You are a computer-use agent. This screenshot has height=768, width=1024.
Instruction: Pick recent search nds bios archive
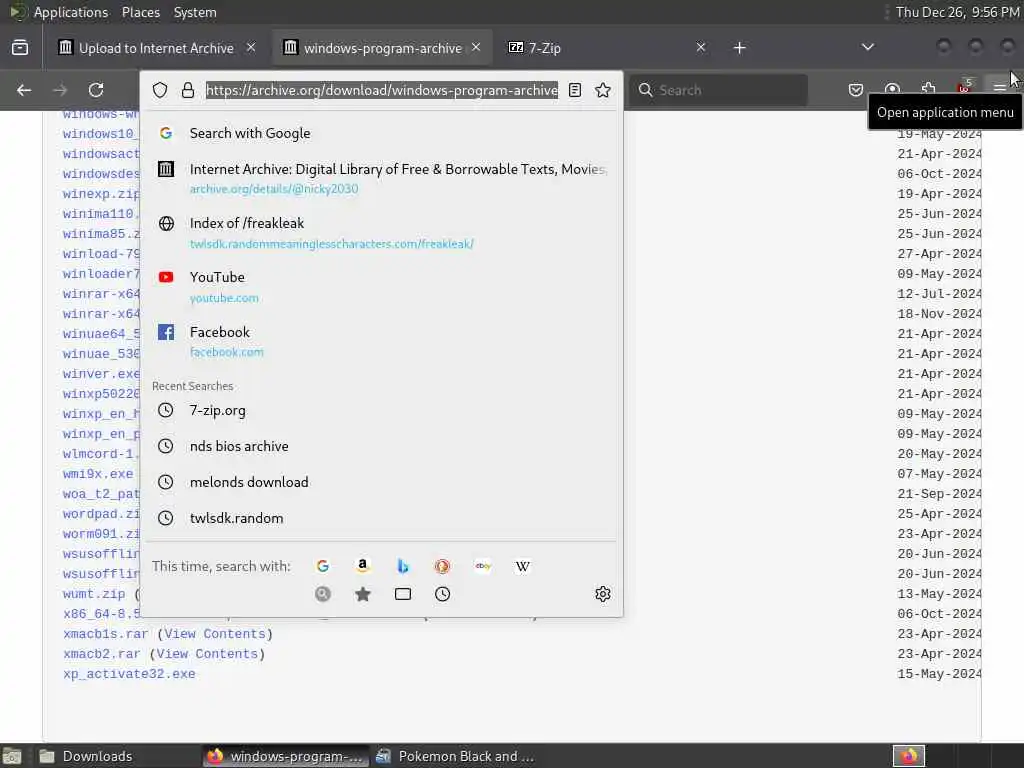click(381, 446)
